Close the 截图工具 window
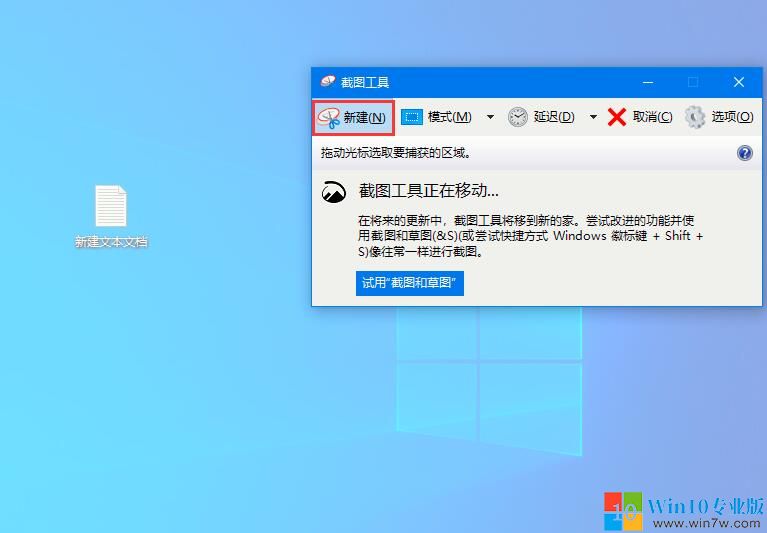The width and height of the screenshot is (767, 533). [739, 82]
